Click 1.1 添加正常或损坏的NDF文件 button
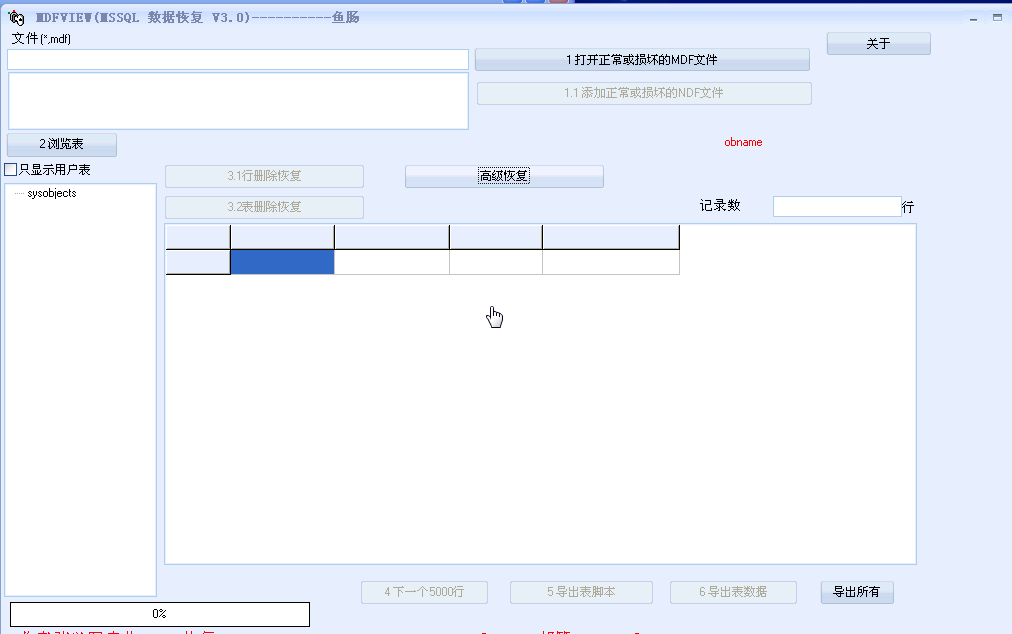This screenshot has width=1012, height=634. point(644,93)
